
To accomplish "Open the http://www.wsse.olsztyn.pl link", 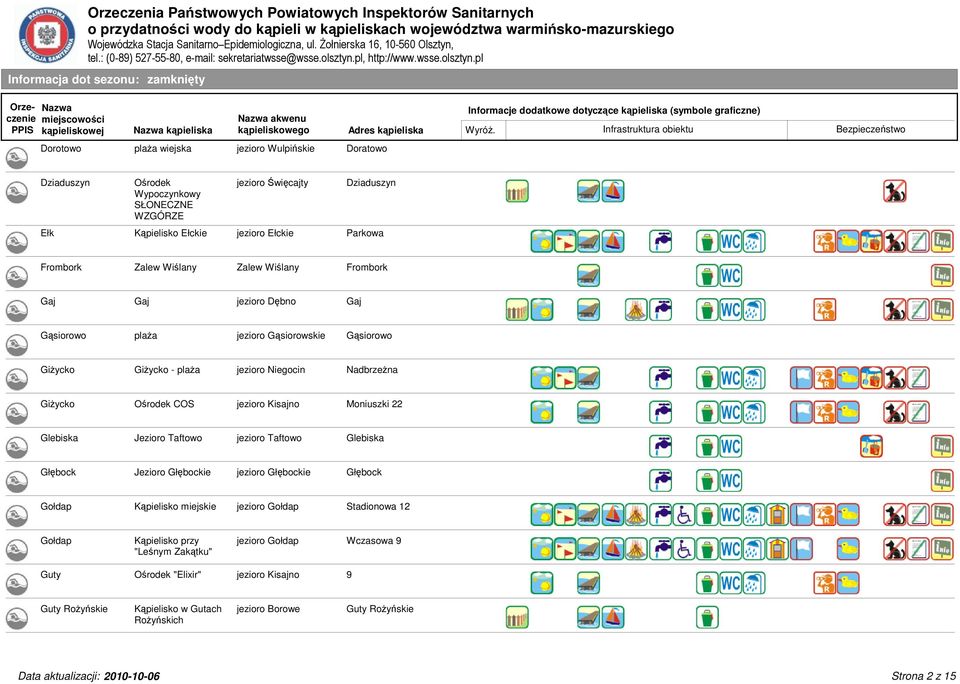I will [426, 59].
